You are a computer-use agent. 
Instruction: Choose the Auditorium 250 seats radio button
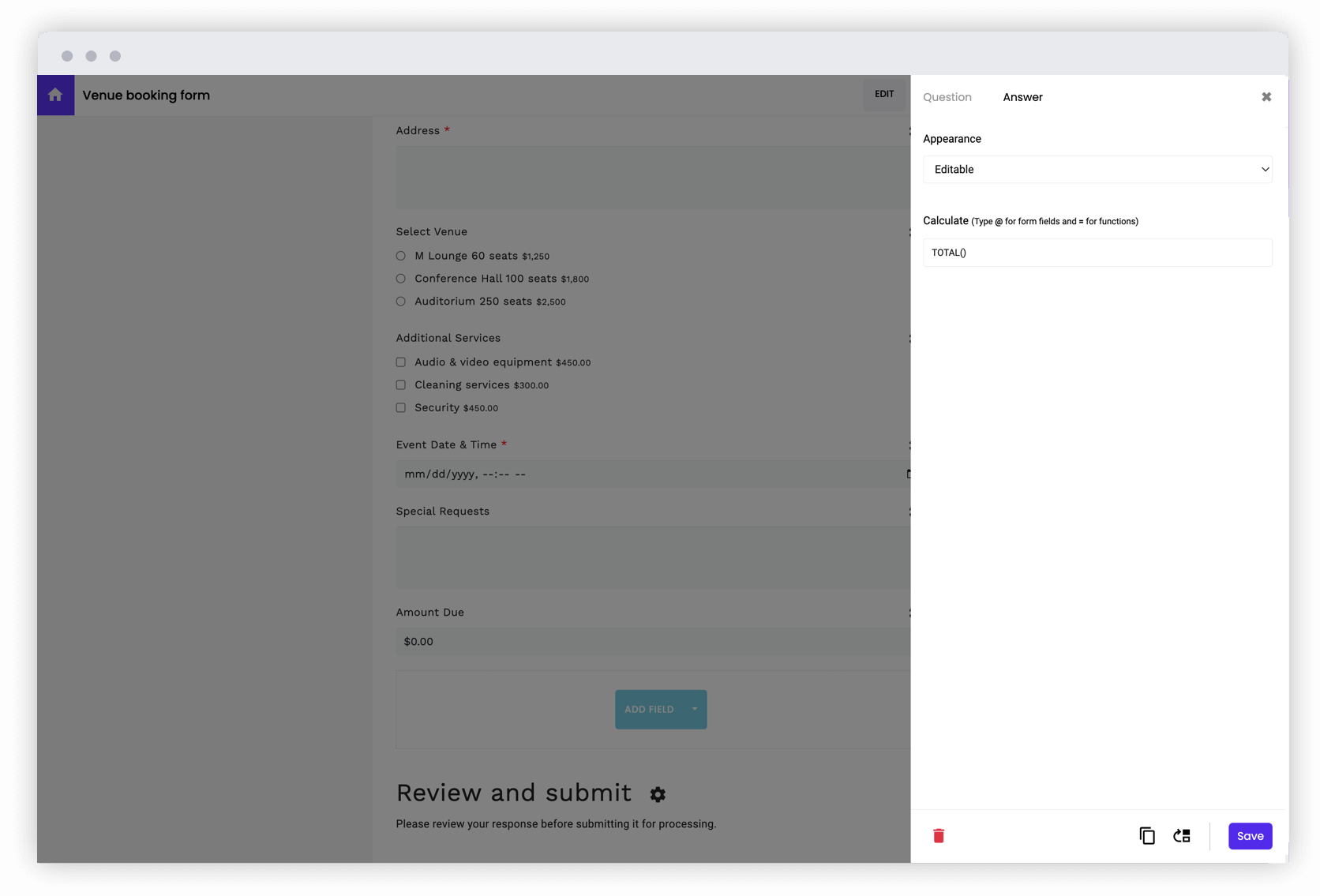(x=401, y=302)
